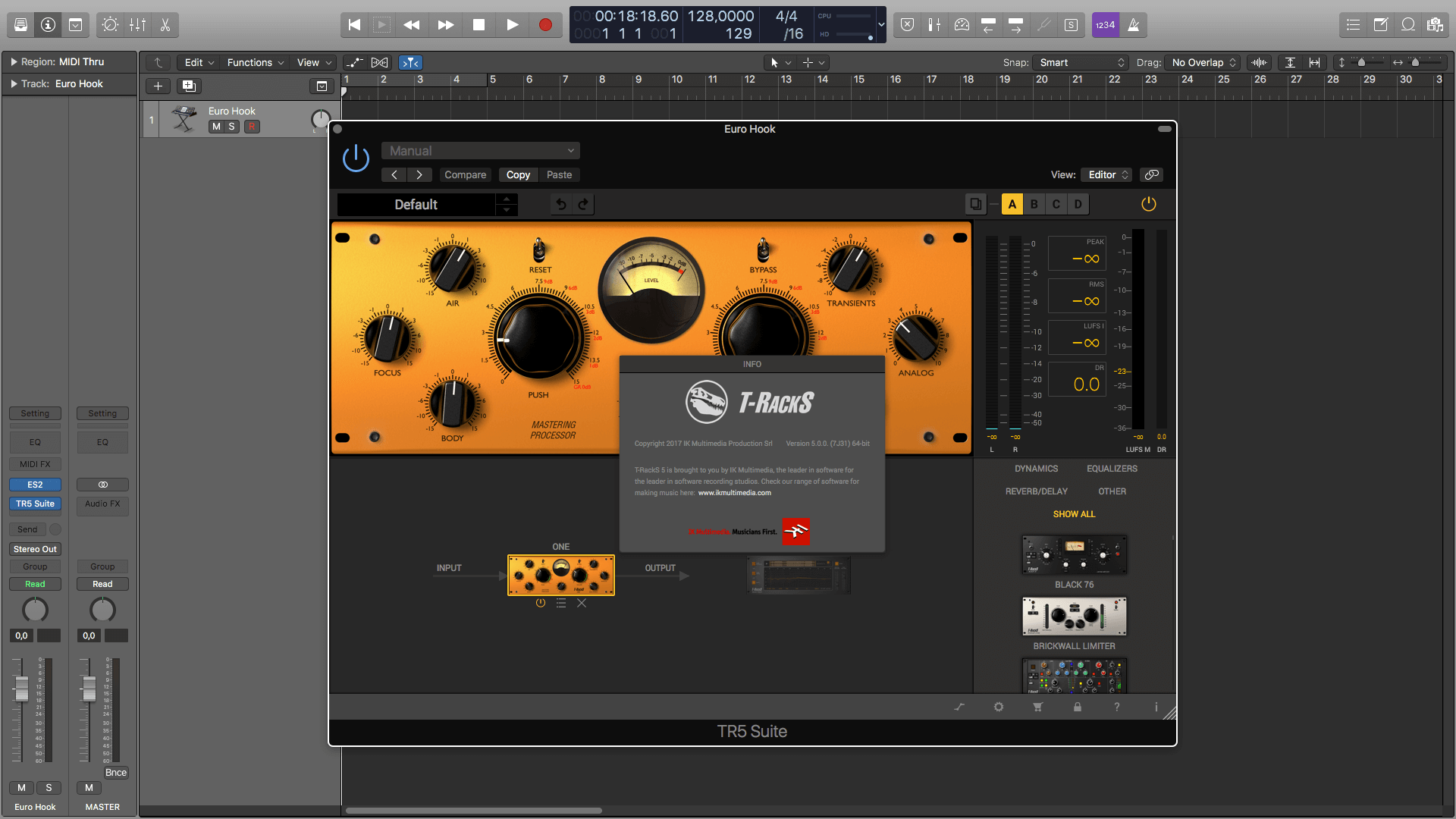The width and height of the screenshot is (1456, 819).
Task: Select chain snapshot A
Action: [x=1012, y=204]
